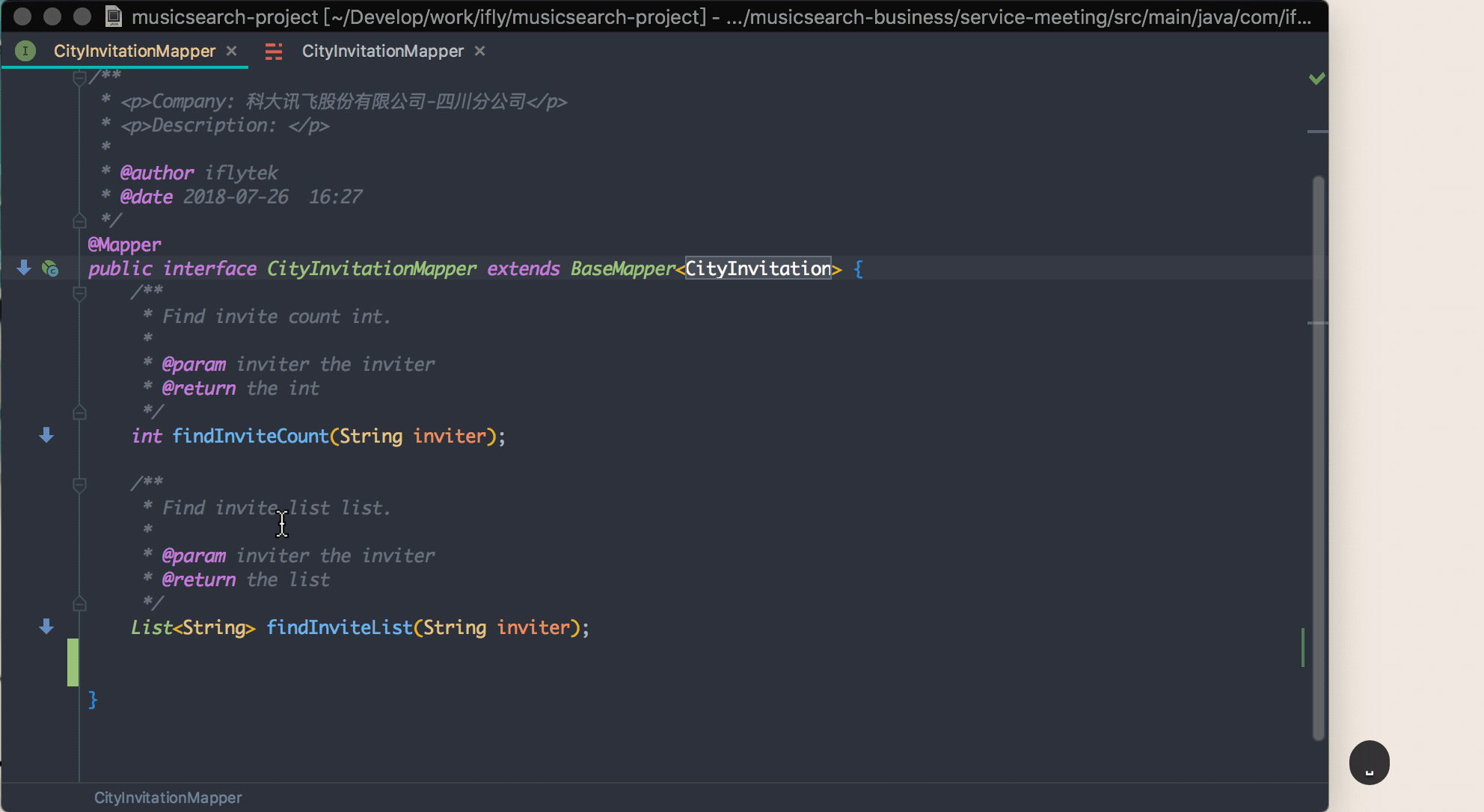Image resolution: width=1484 pixels, height=812 pixels.
Task: Close the first CityInvitationMapper tab
Action: click(232, 51)
